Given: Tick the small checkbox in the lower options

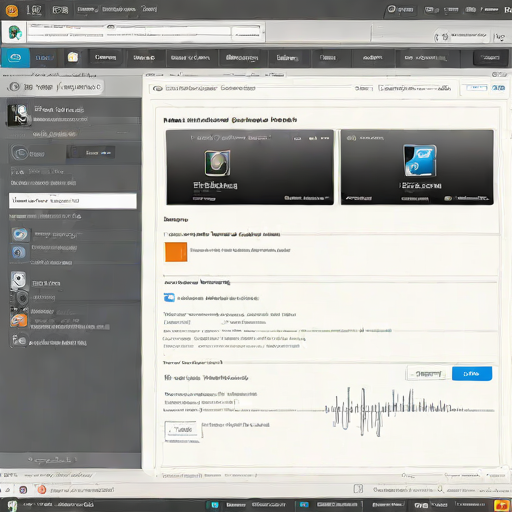Looking at the screenshot, I should click(x=236, y=402).
